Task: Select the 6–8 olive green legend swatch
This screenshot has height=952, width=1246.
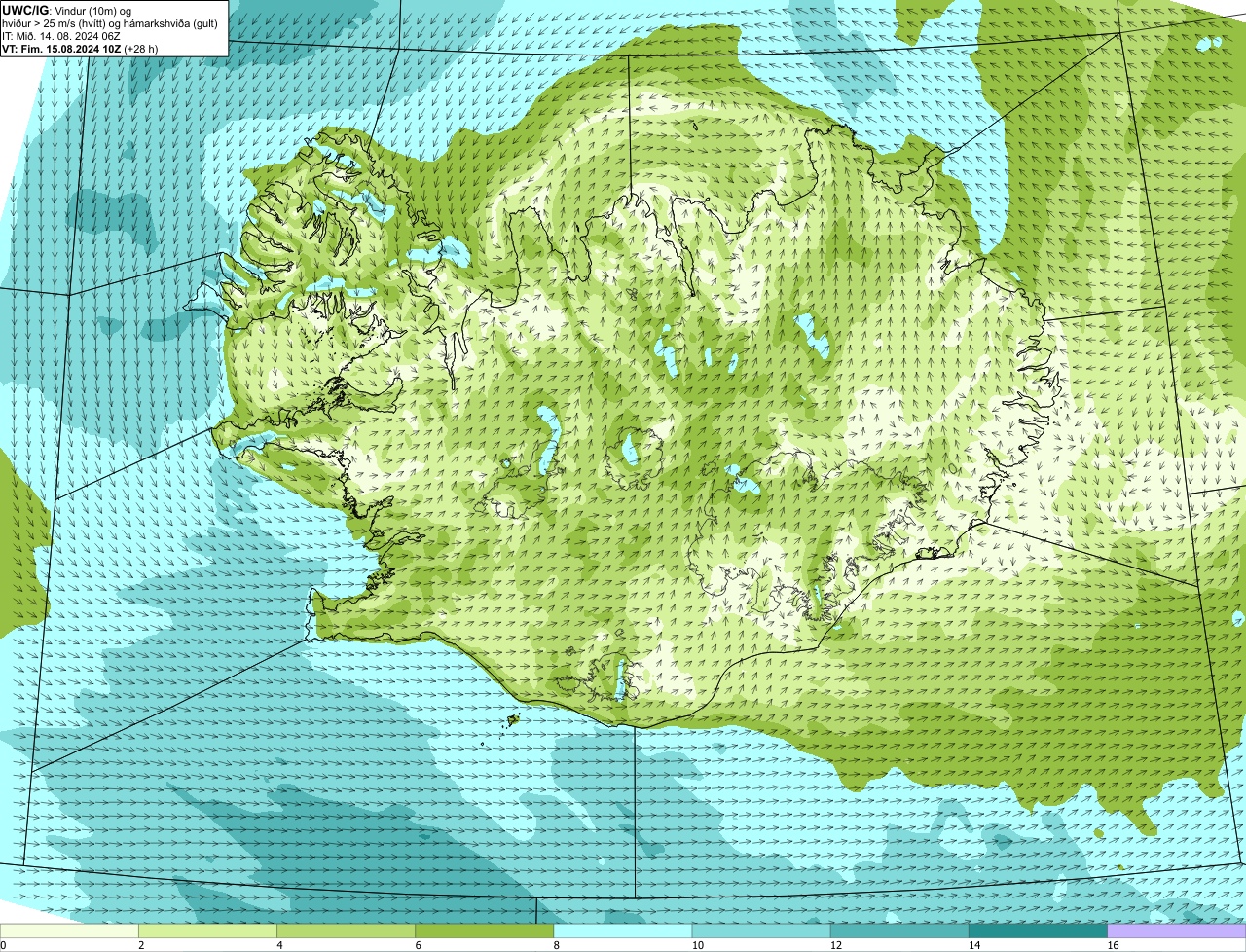Action: click(x=485, y=932)
